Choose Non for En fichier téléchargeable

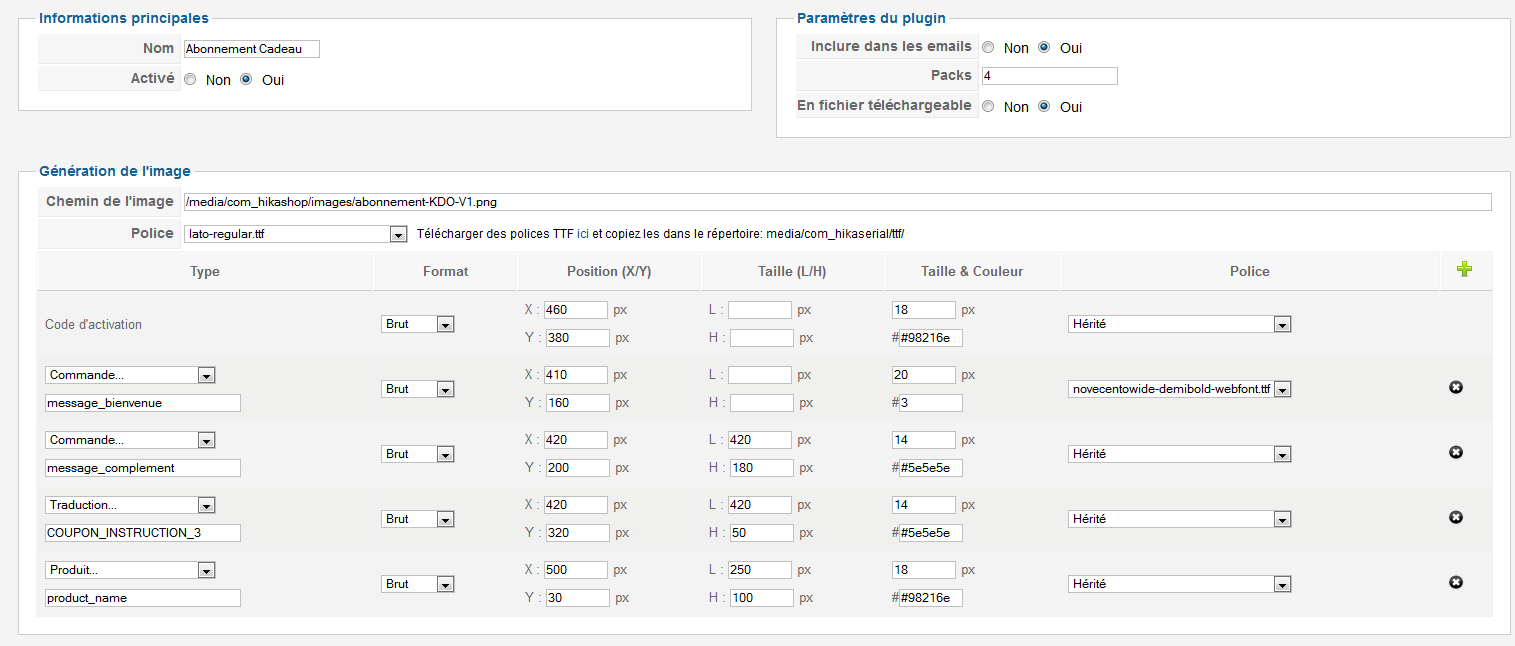point(988,106)
